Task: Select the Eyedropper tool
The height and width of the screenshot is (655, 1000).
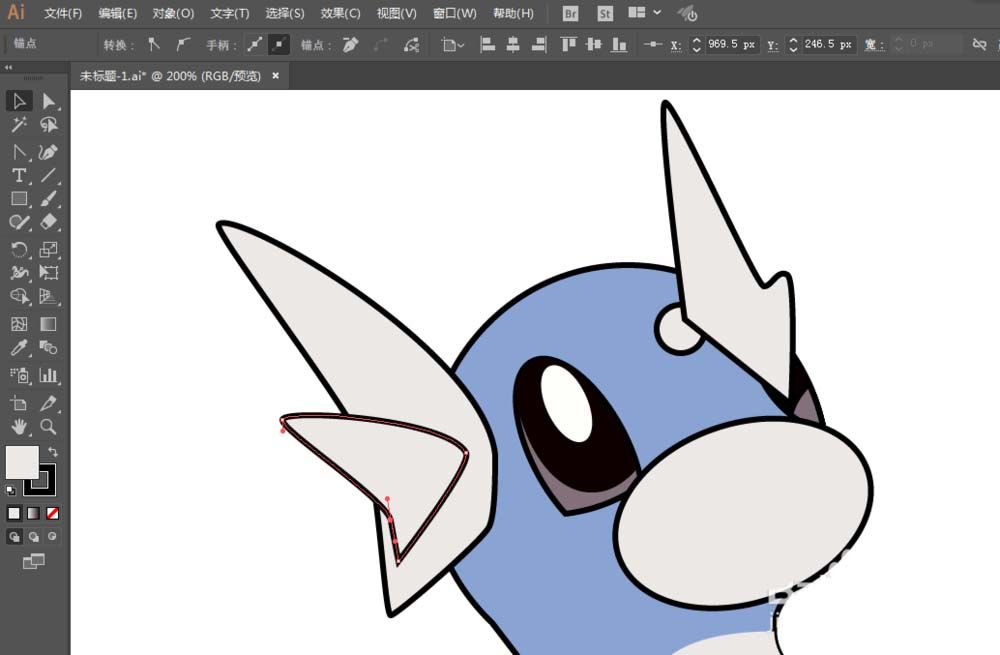Action: coord(19,348)
